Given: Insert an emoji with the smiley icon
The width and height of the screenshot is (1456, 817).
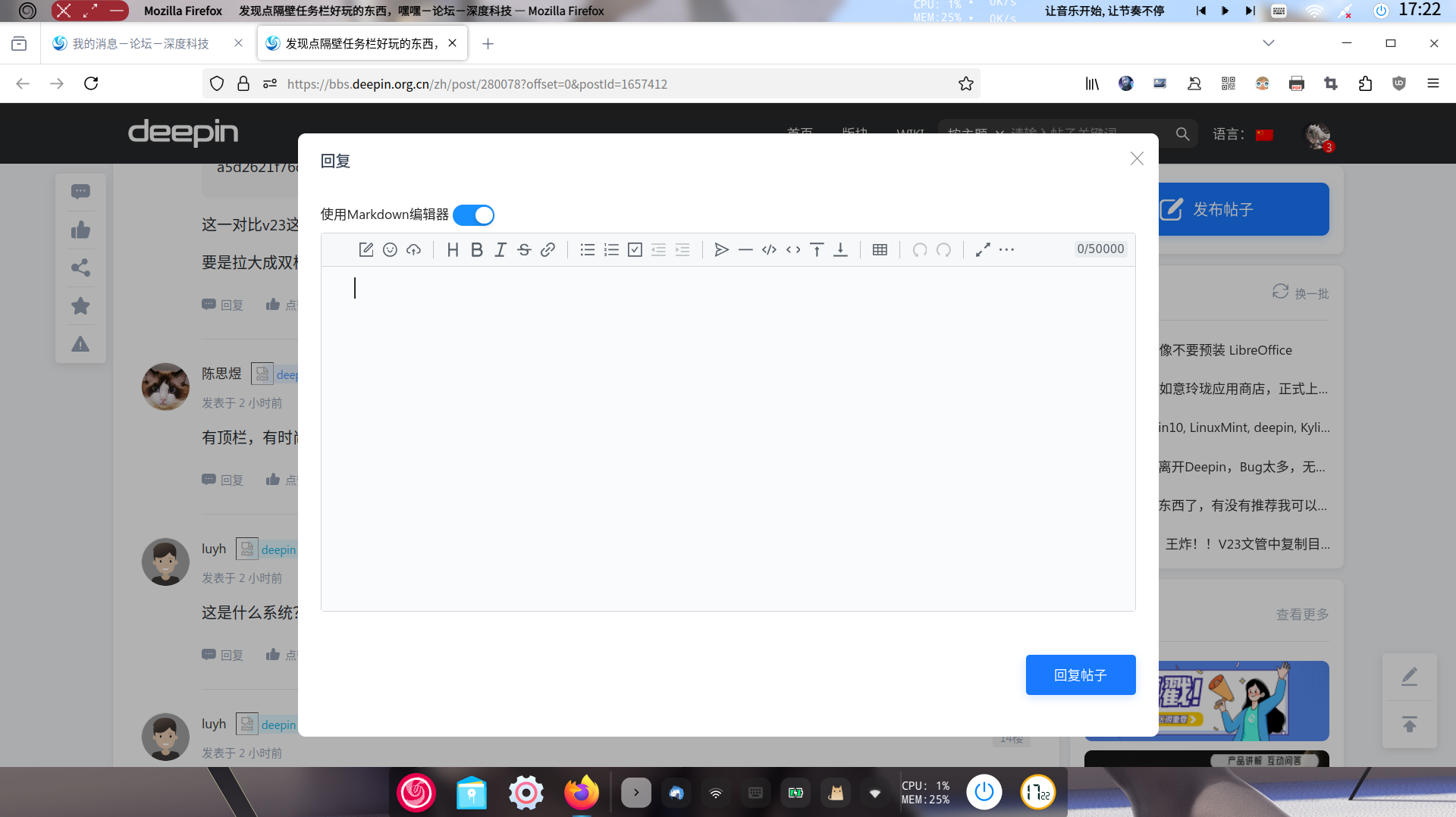Looking at the screenshot, I should 390,250.
